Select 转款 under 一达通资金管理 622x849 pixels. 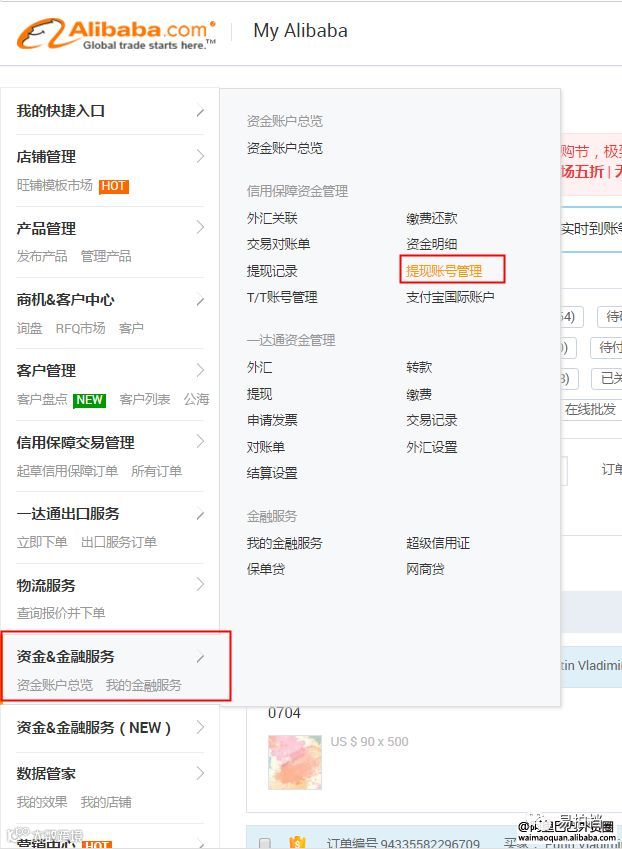point(419,367)
